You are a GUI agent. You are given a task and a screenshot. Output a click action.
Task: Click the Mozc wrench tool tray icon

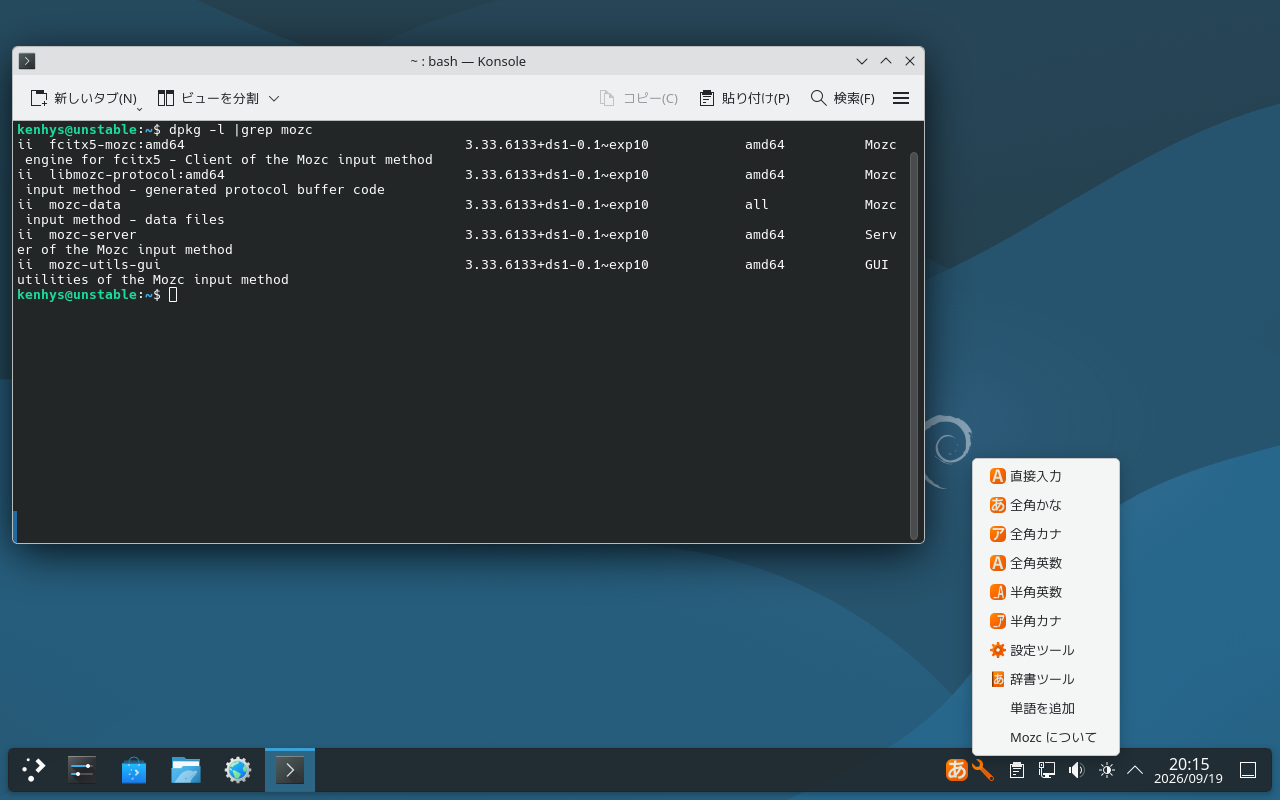click(983, 770)
